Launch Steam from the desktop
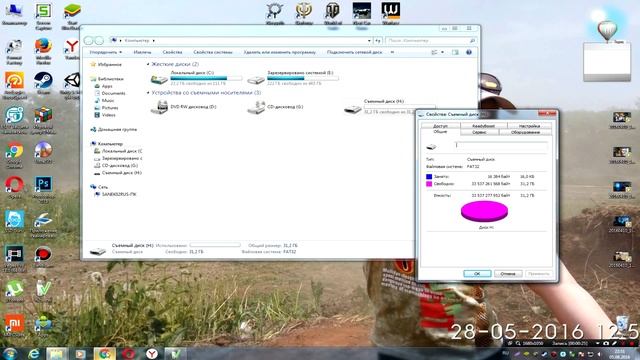This screenshot has width=640, height=360. (43, 82)
